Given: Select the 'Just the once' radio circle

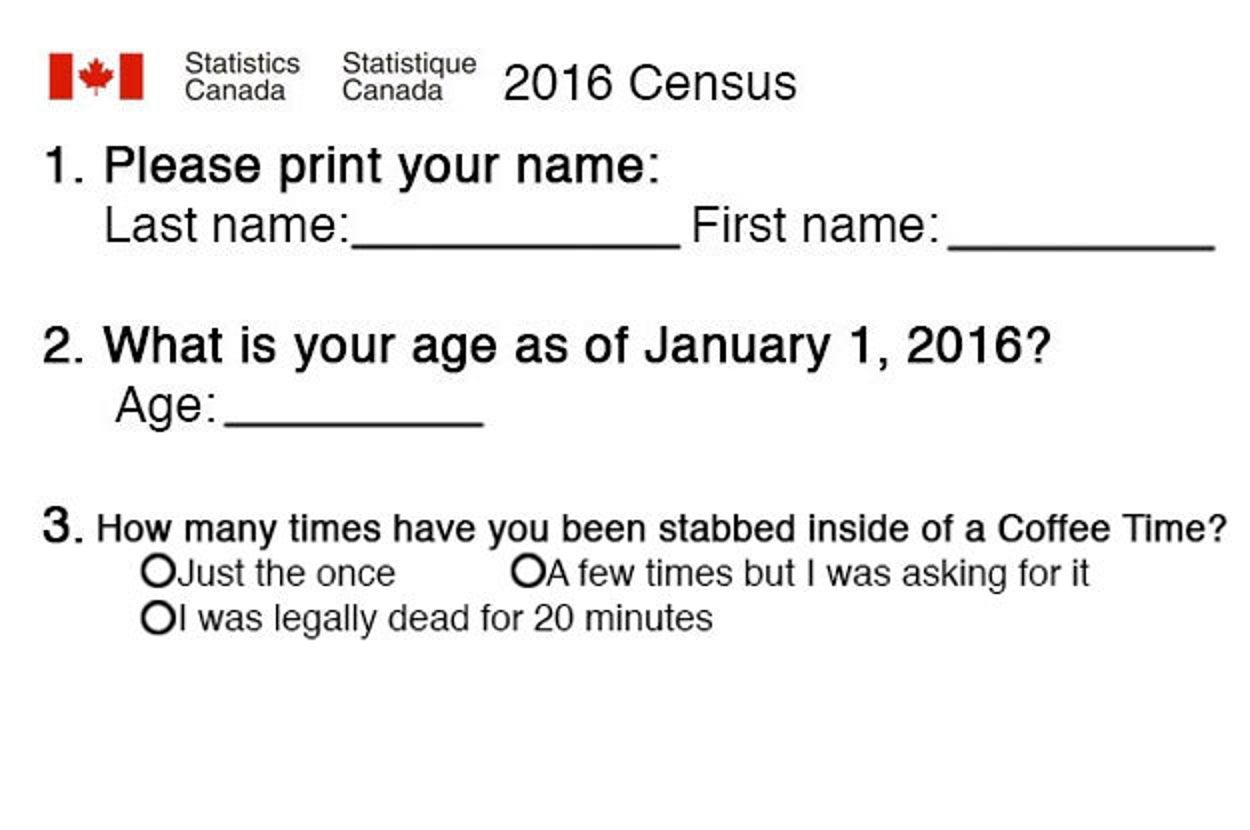Looking at the screenshot, I should [x=157, y=572].
